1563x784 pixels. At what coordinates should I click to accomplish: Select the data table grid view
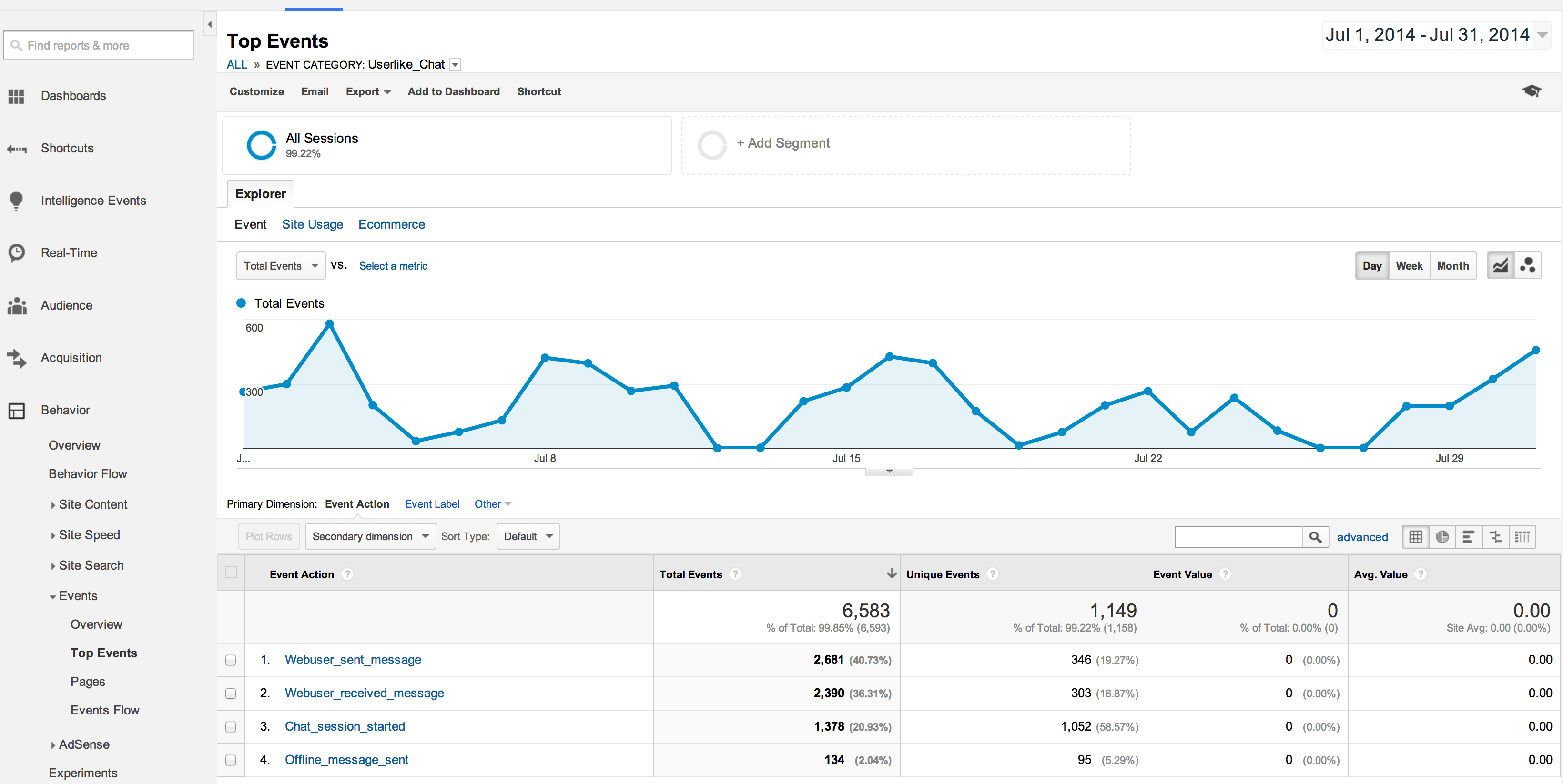click(1415, 537)
